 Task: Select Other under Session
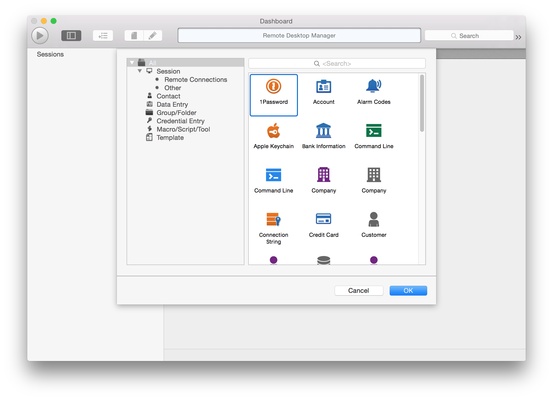click(x=172, y=88)
